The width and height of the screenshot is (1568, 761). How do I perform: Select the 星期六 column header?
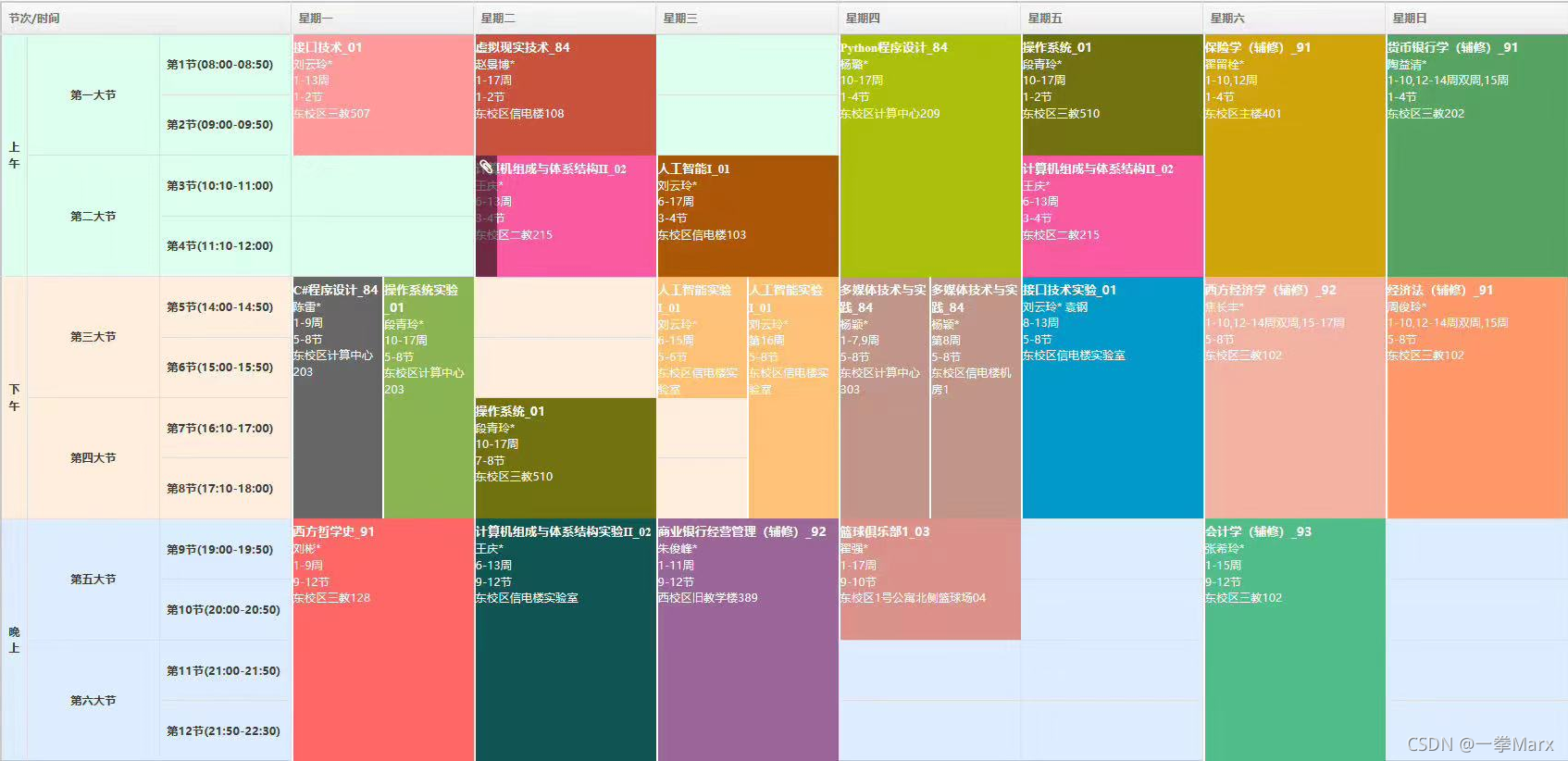point(1294,19)
